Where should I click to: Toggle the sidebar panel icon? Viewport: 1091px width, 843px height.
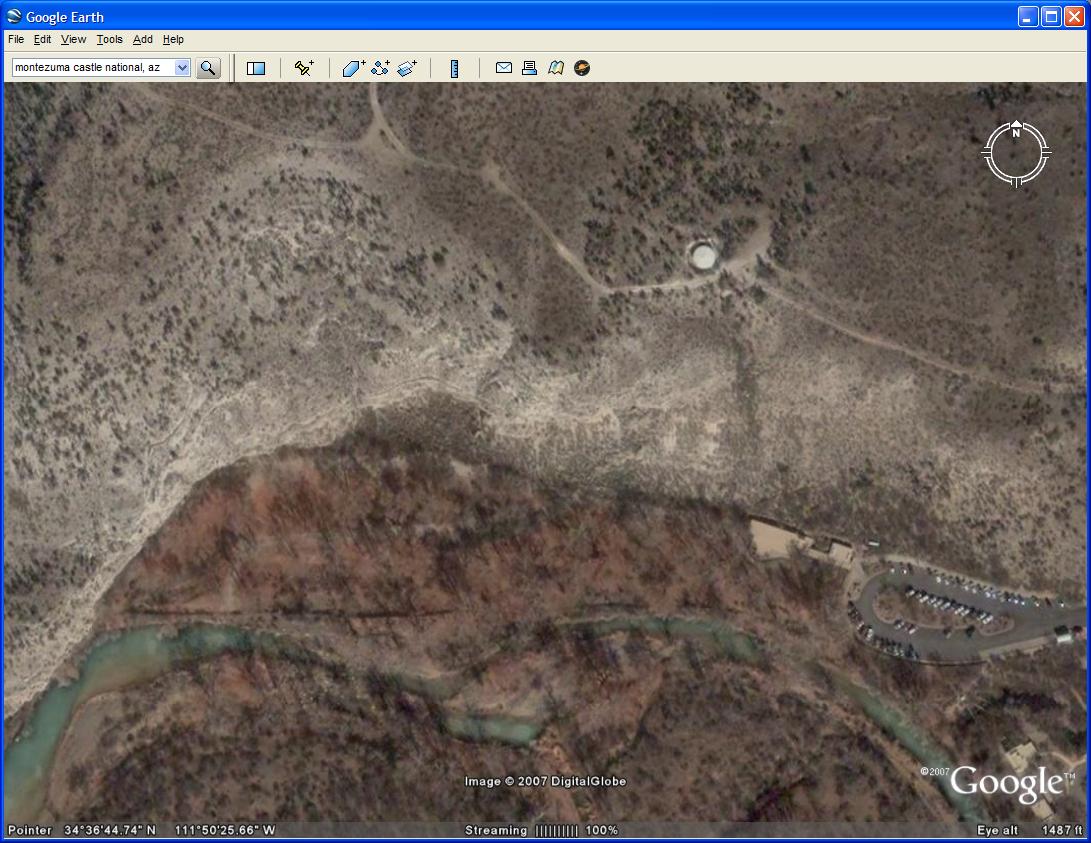(x=256, y=68)
